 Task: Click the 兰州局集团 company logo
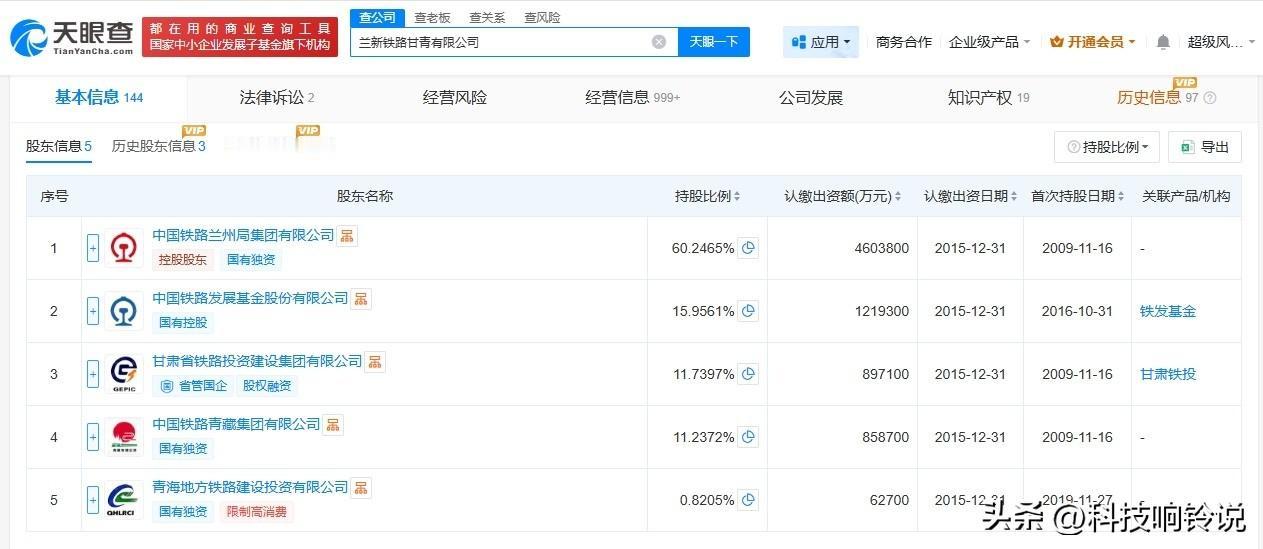125,248
